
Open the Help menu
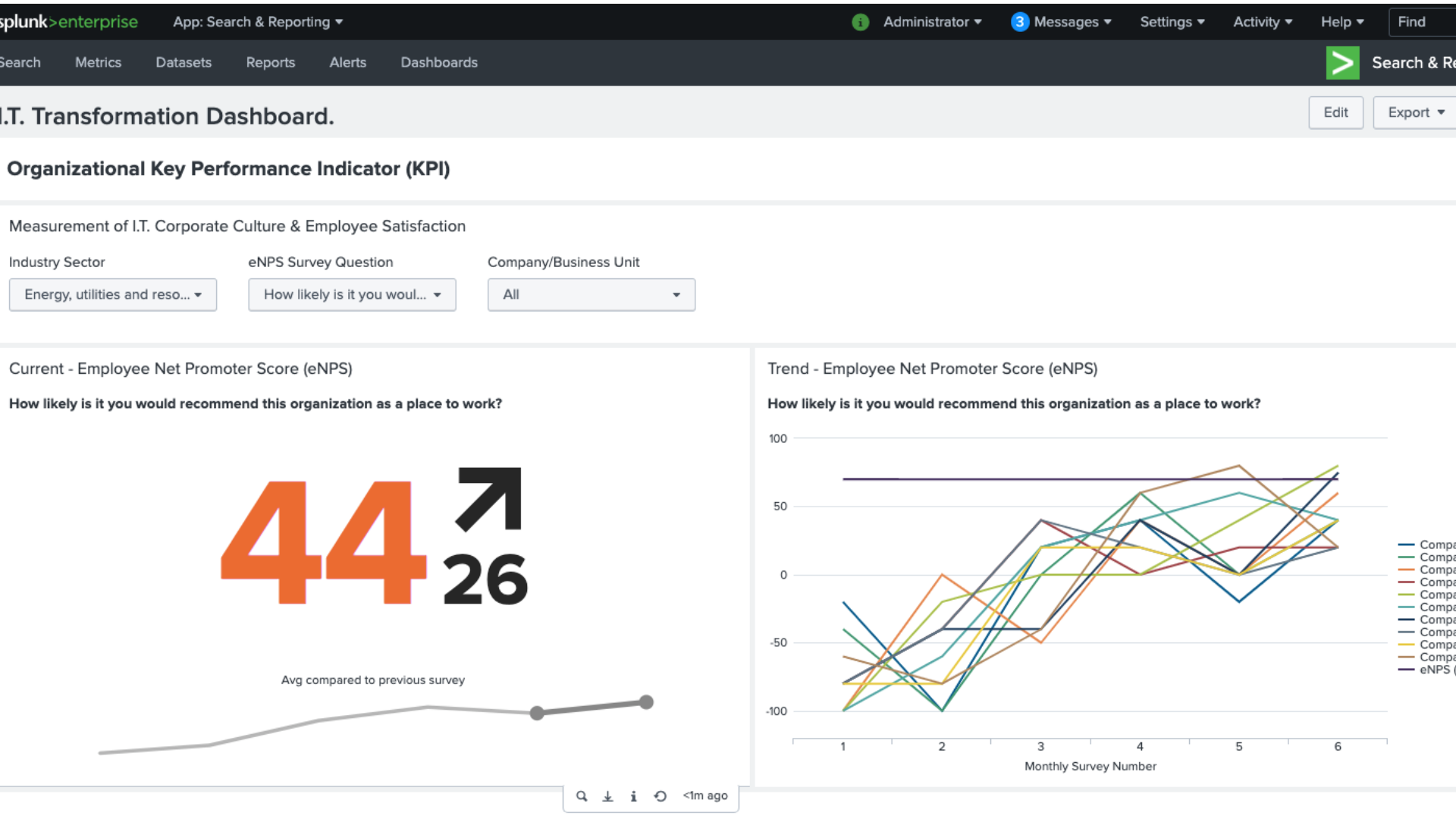click(x=1342, y=22)
